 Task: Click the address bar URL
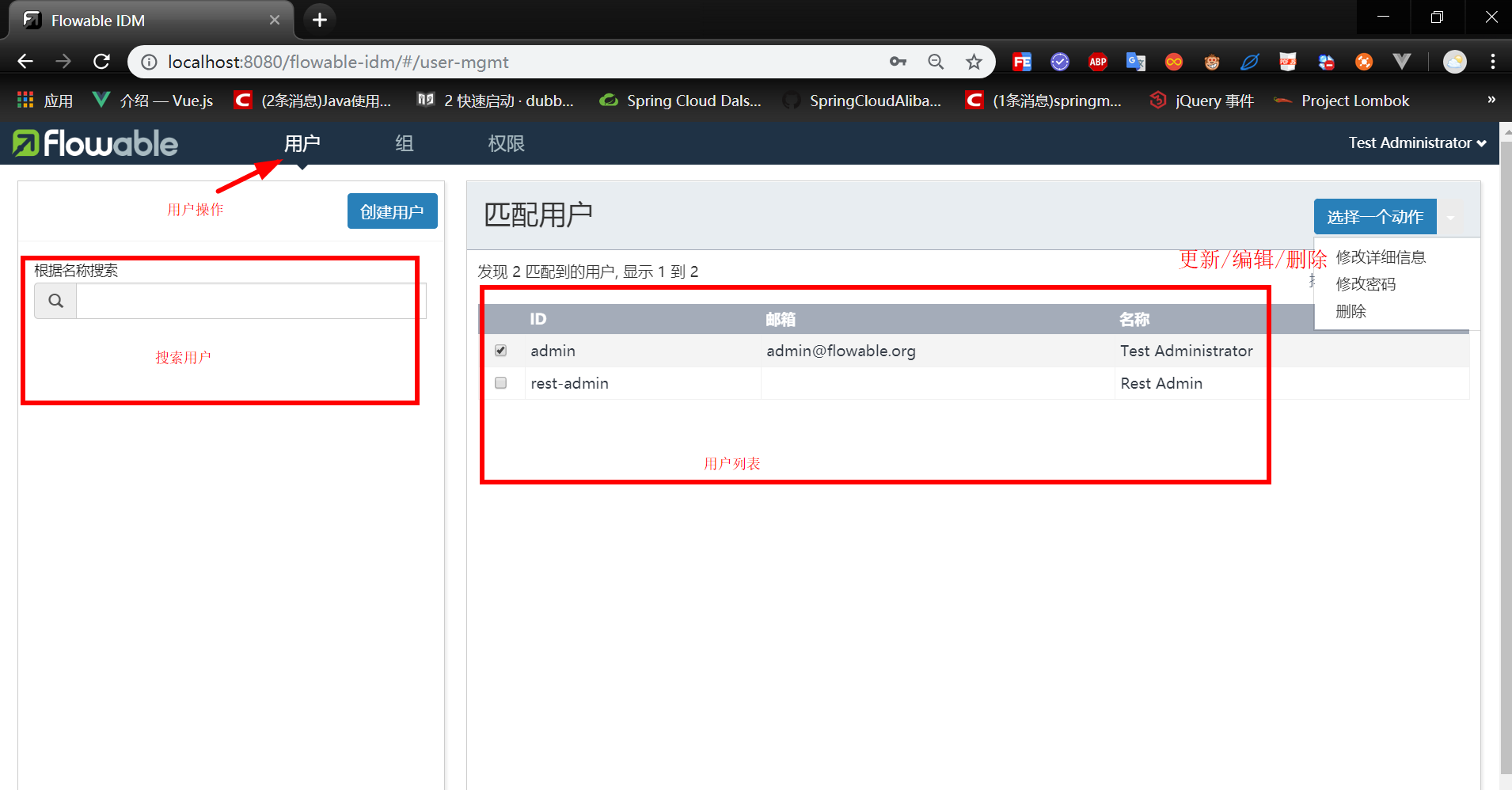(x=339, y=62)
